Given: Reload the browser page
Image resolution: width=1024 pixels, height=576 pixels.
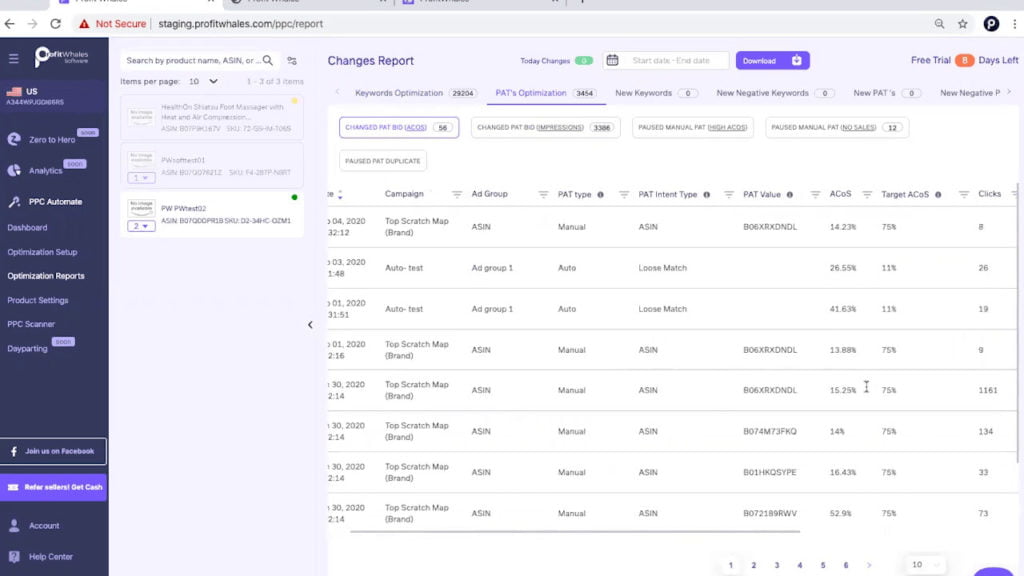Looking at the screenshot, I should click(x=56, y=24).
